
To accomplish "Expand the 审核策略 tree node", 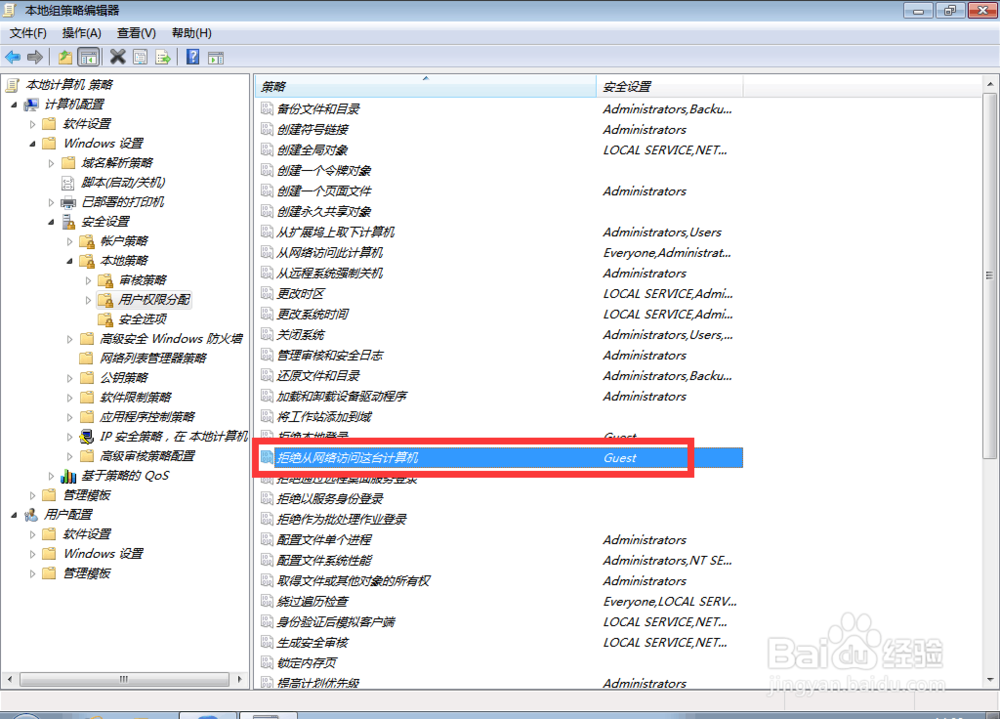I will coord(88,280).
